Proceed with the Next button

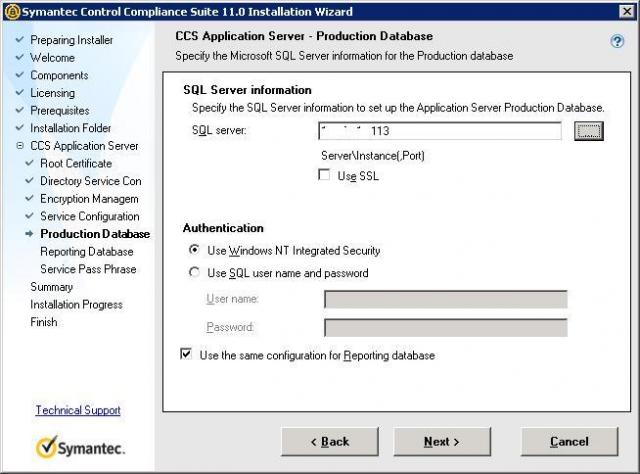[442, 441]
